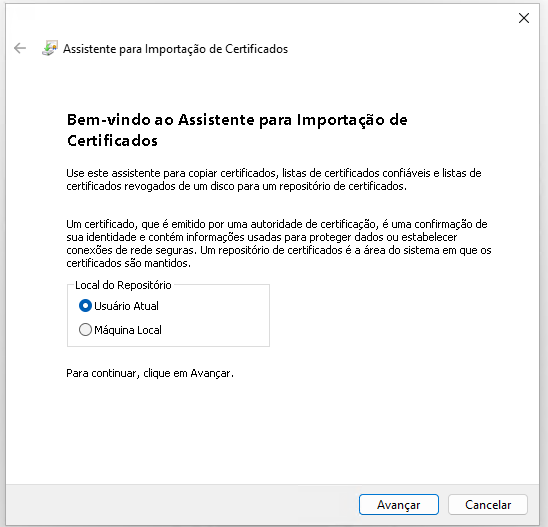Click the word Certificados in the heading
This screenshot has width=548, height=527.
pyautogui.click(x=113, y=141)
